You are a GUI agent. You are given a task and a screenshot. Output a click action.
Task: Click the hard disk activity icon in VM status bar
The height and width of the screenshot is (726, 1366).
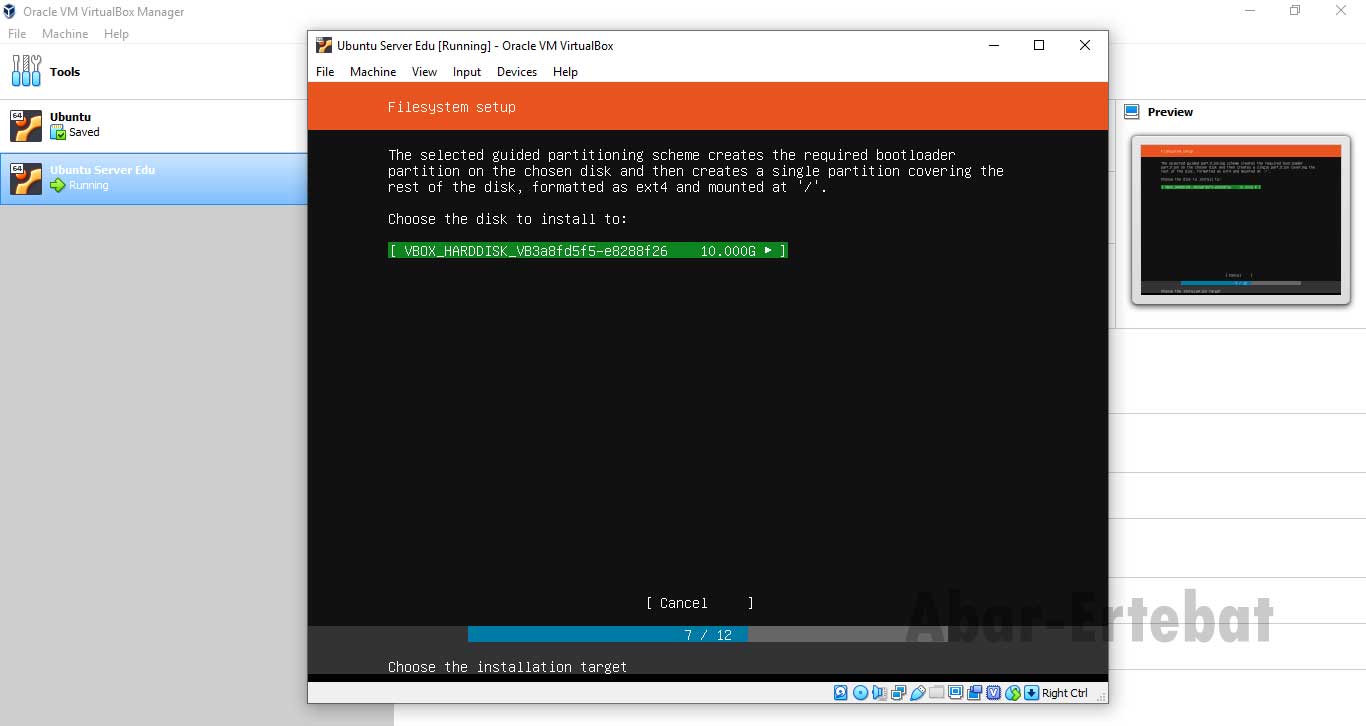pyautogui.click(x=841, y=692)
